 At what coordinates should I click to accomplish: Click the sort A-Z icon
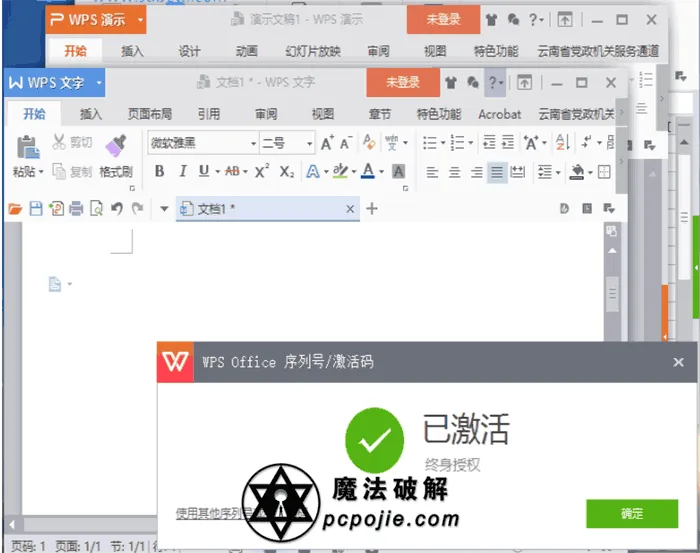(x=562, y=143)
